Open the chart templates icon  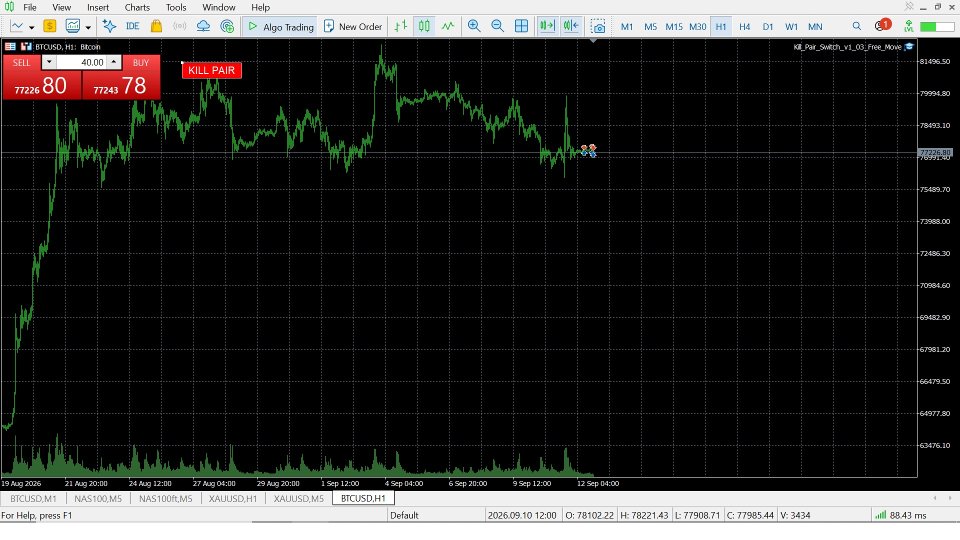(73, 26)
